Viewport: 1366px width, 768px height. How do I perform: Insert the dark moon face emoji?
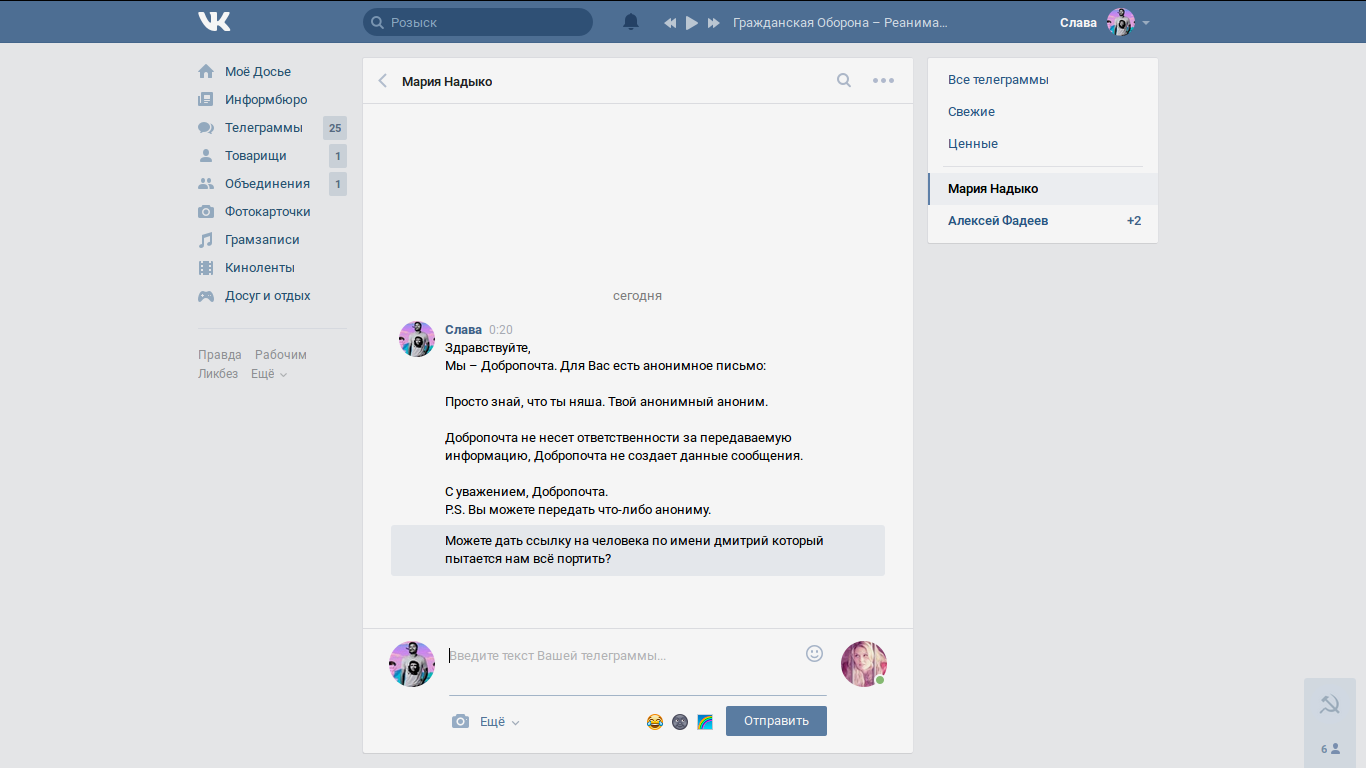[680, 722]
